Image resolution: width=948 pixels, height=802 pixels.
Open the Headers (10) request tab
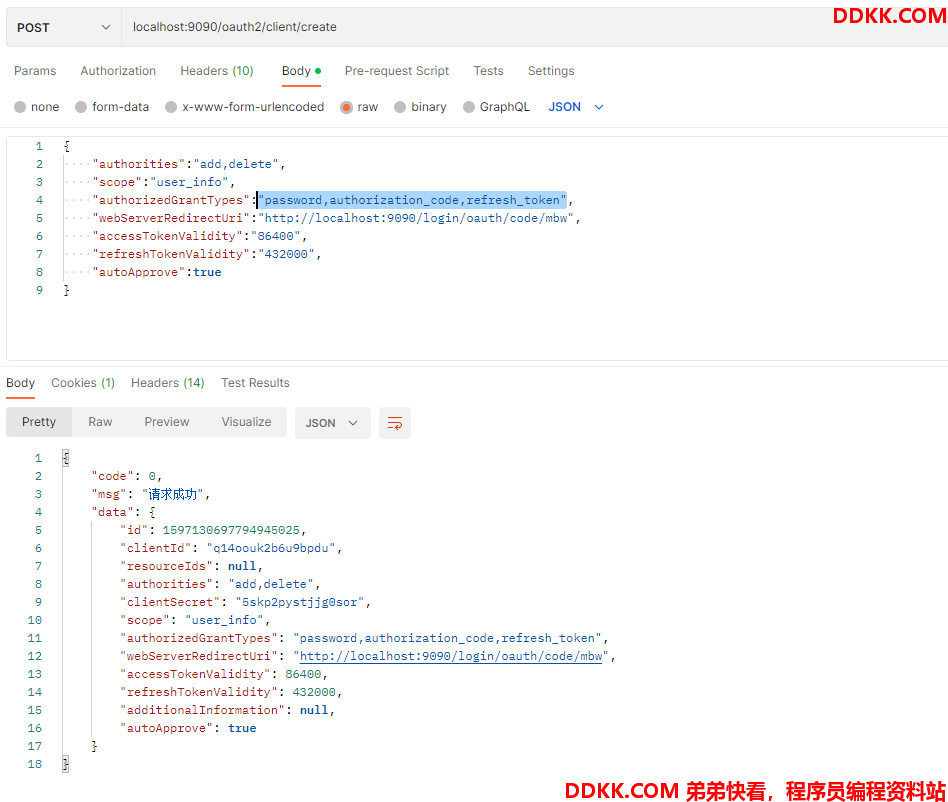tap(216, 71)
